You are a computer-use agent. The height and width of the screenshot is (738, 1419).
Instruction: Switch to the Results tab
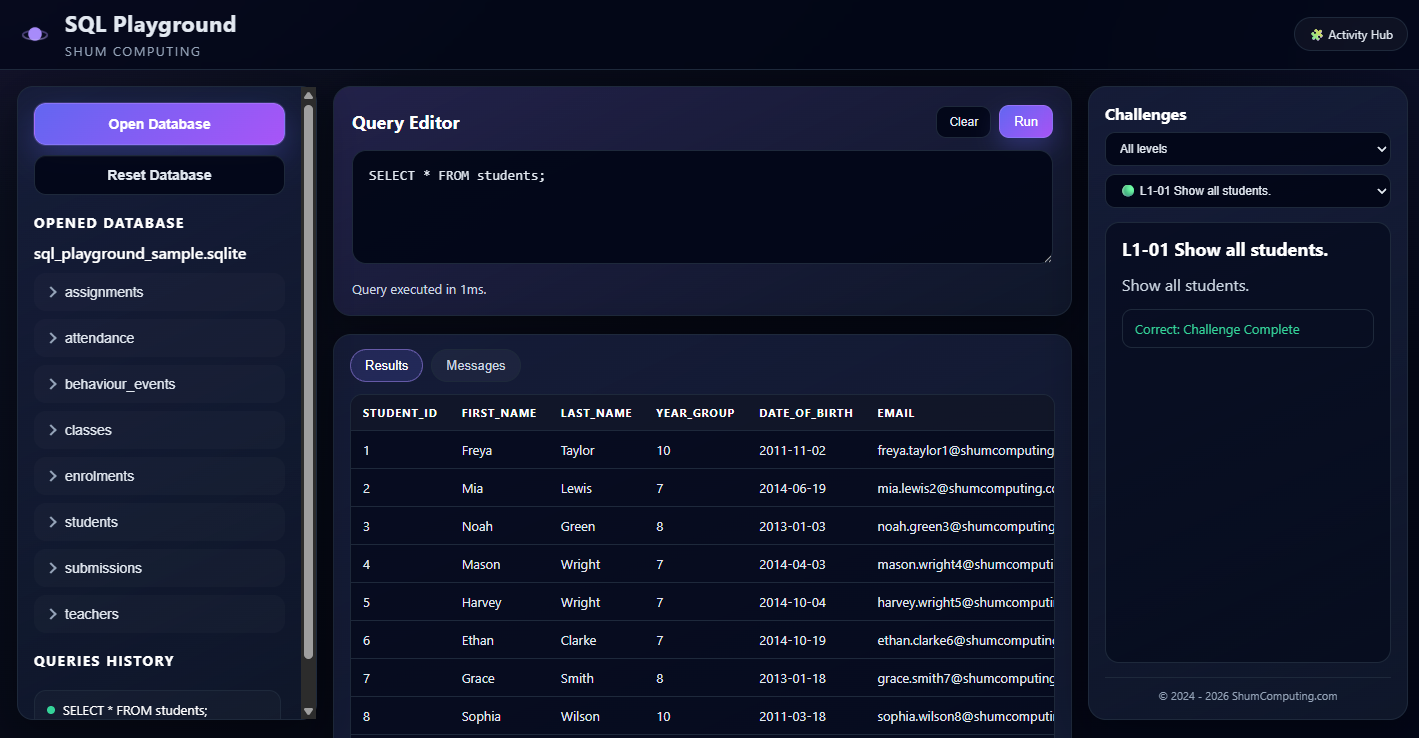pos(386,365)
